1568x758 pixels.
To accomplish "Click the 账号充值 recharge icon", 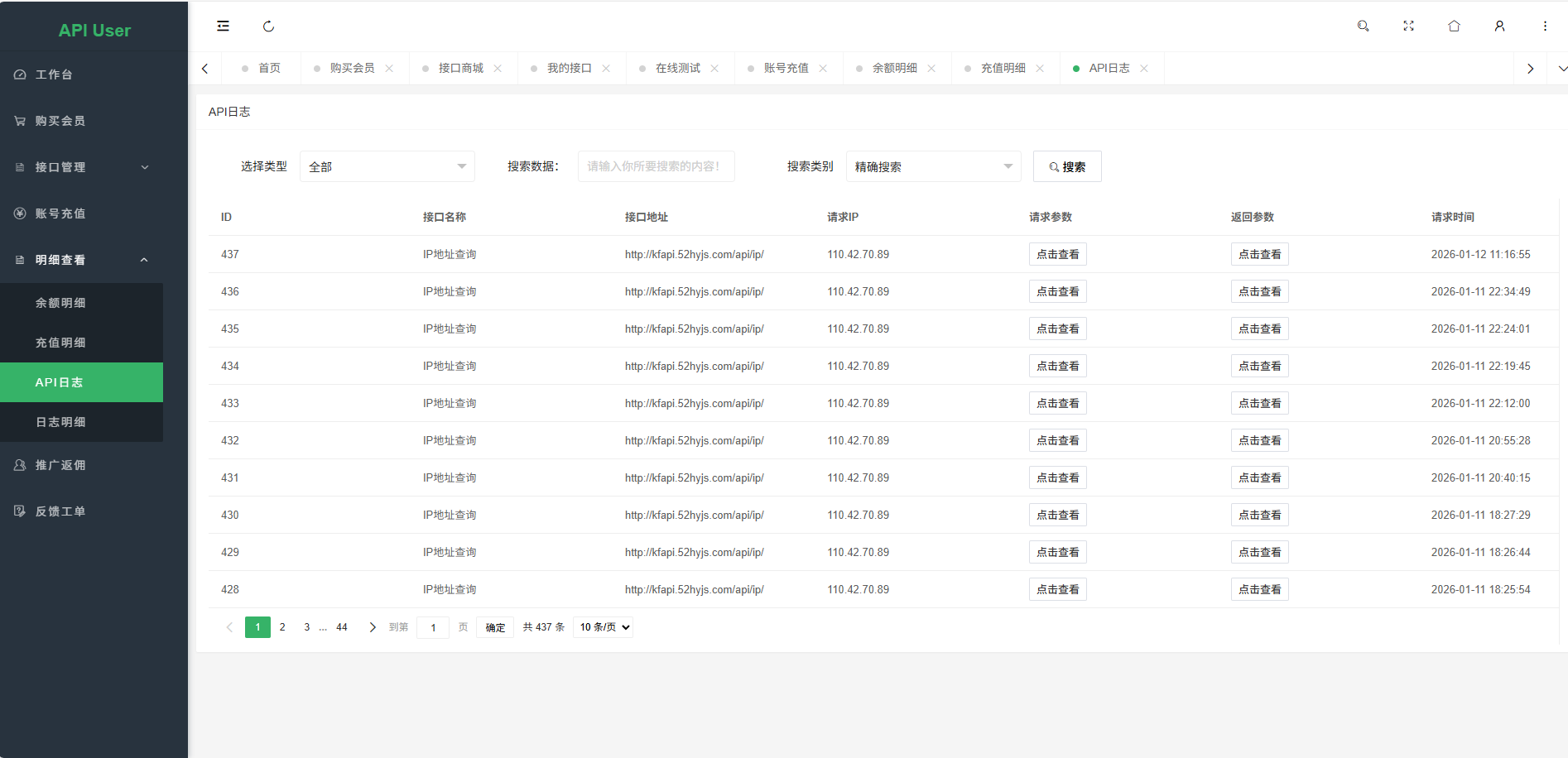I will click(x=20, y=213).
